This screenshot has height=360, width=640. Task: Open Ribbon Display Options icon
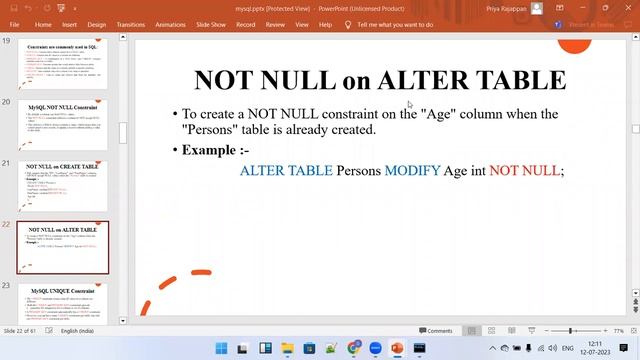[560, 8]
